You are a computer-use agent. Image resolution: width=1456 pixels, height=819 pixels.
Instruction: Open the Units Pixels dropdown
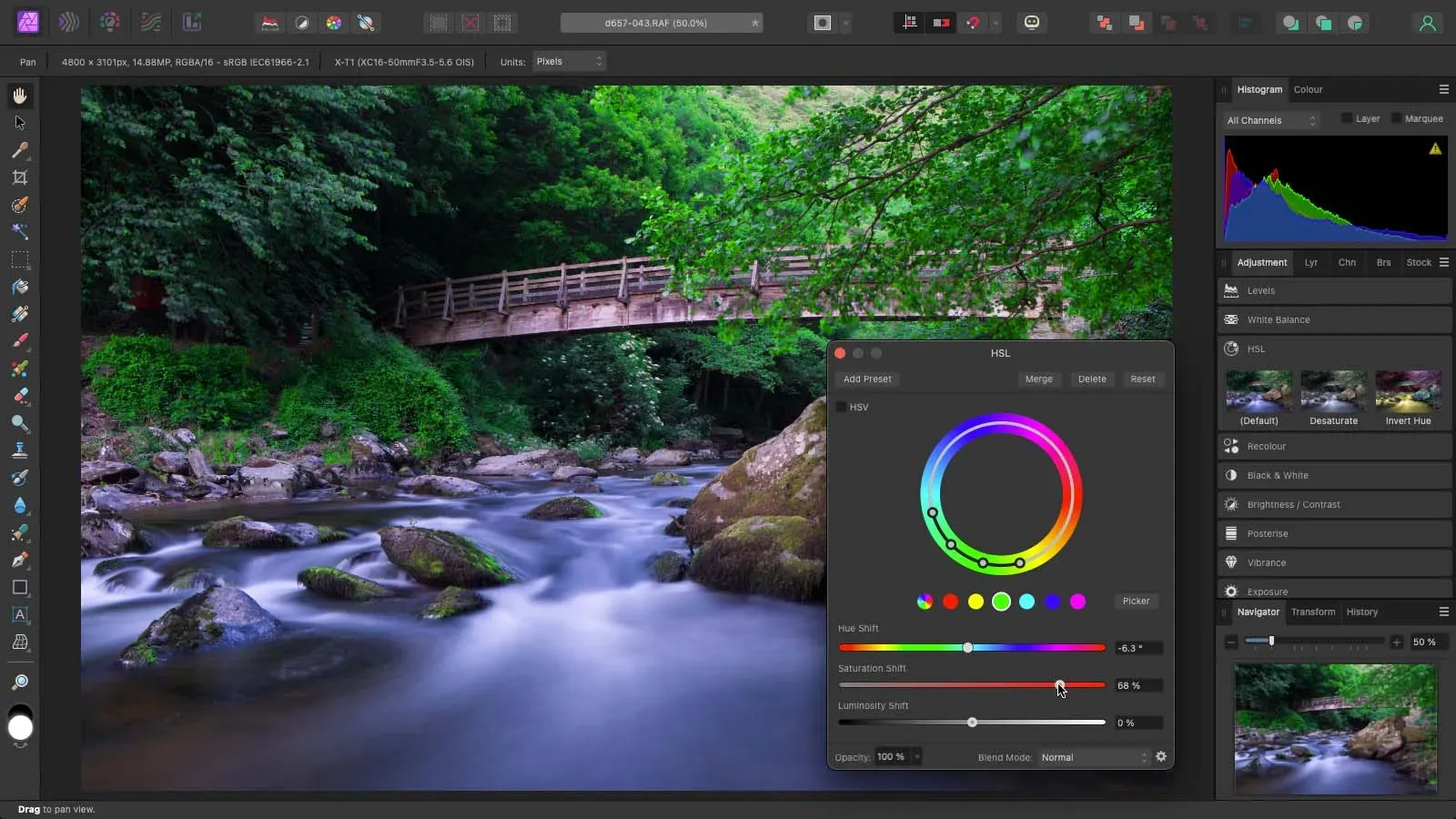569,62
